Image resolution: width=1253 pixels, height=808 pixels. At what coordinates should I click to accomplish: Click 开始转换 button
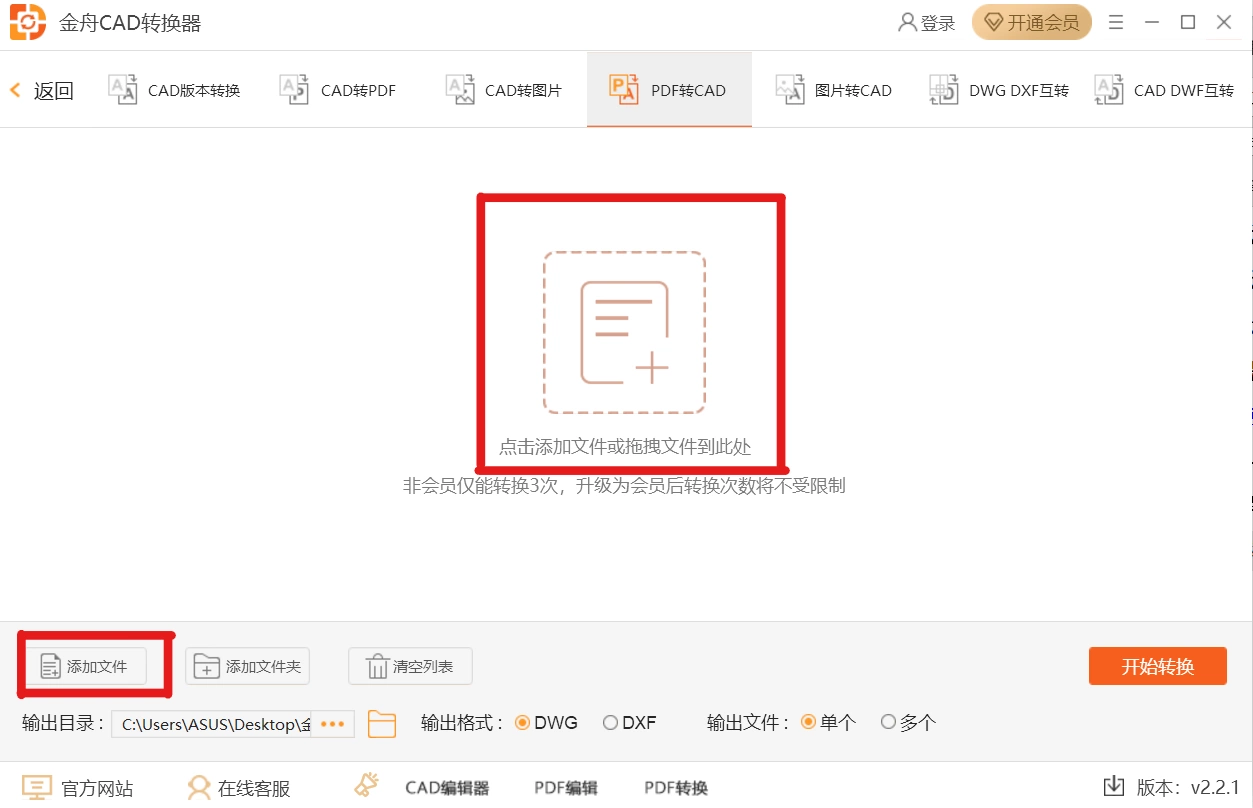coord(1158,666)
